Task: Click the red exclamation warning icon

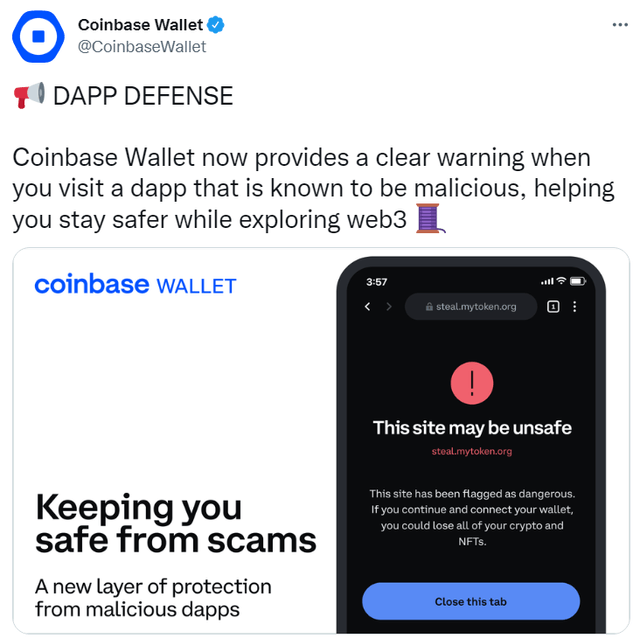Action: pos(471,383)
